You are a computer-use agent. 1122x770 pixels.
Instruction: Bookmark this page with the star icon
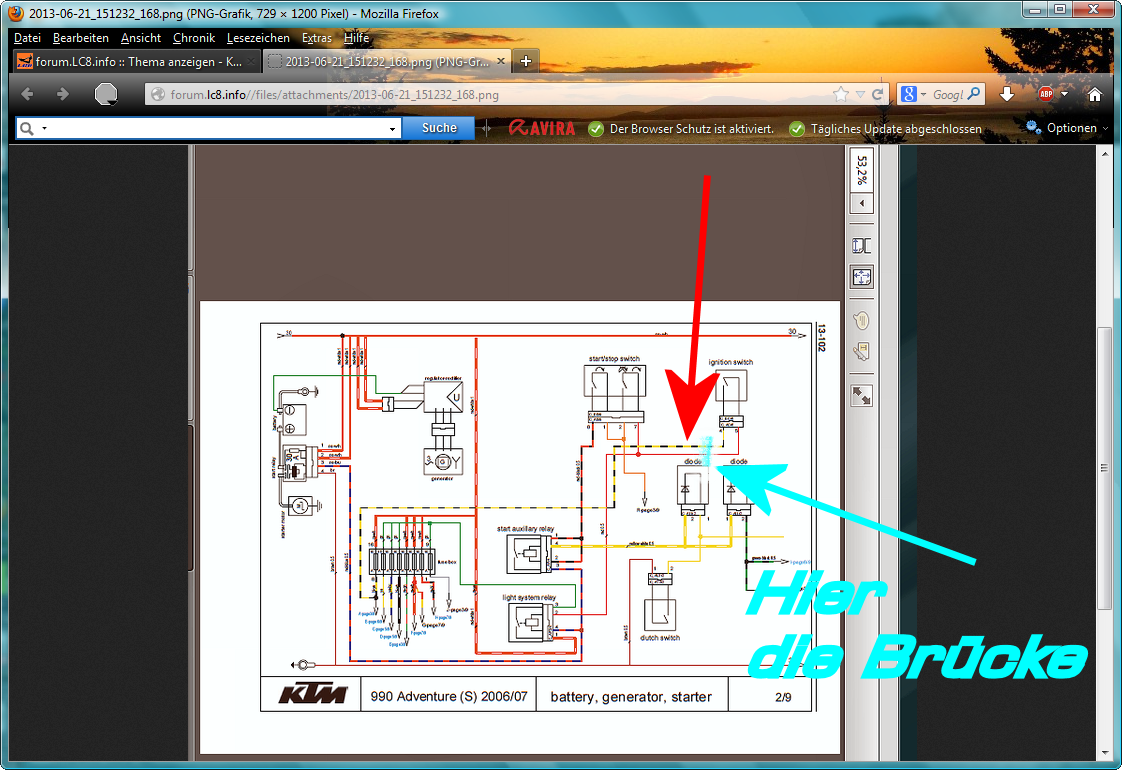click(x=841, y=94)
